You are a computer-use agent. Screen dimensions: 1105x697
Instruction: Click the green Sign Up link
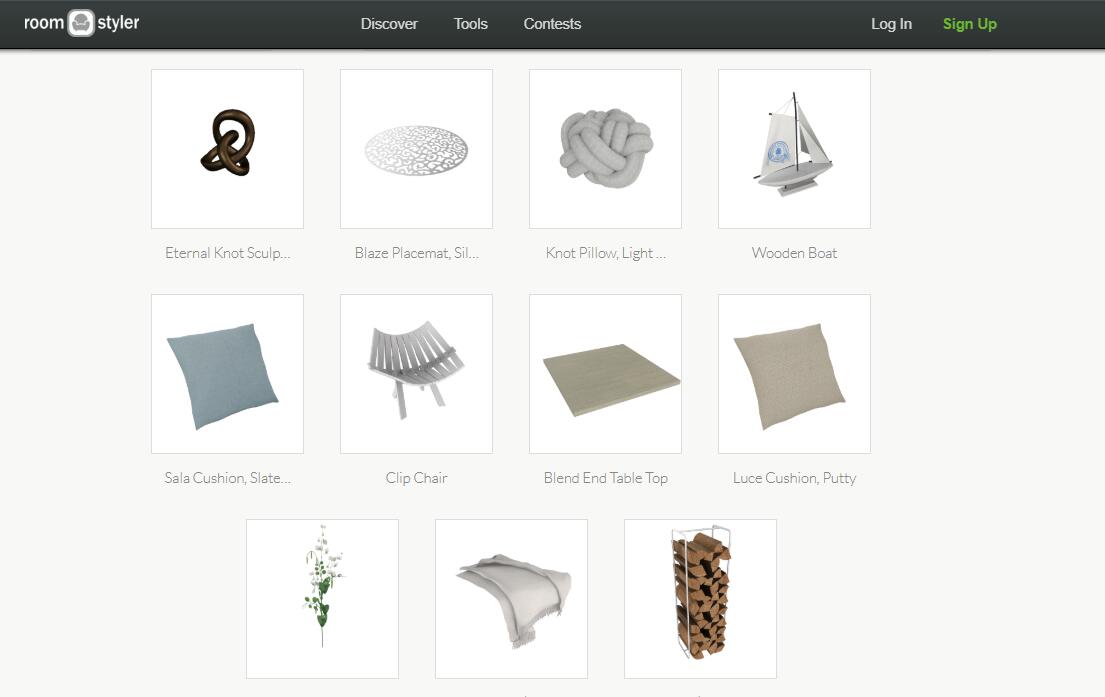click(970, 24)
